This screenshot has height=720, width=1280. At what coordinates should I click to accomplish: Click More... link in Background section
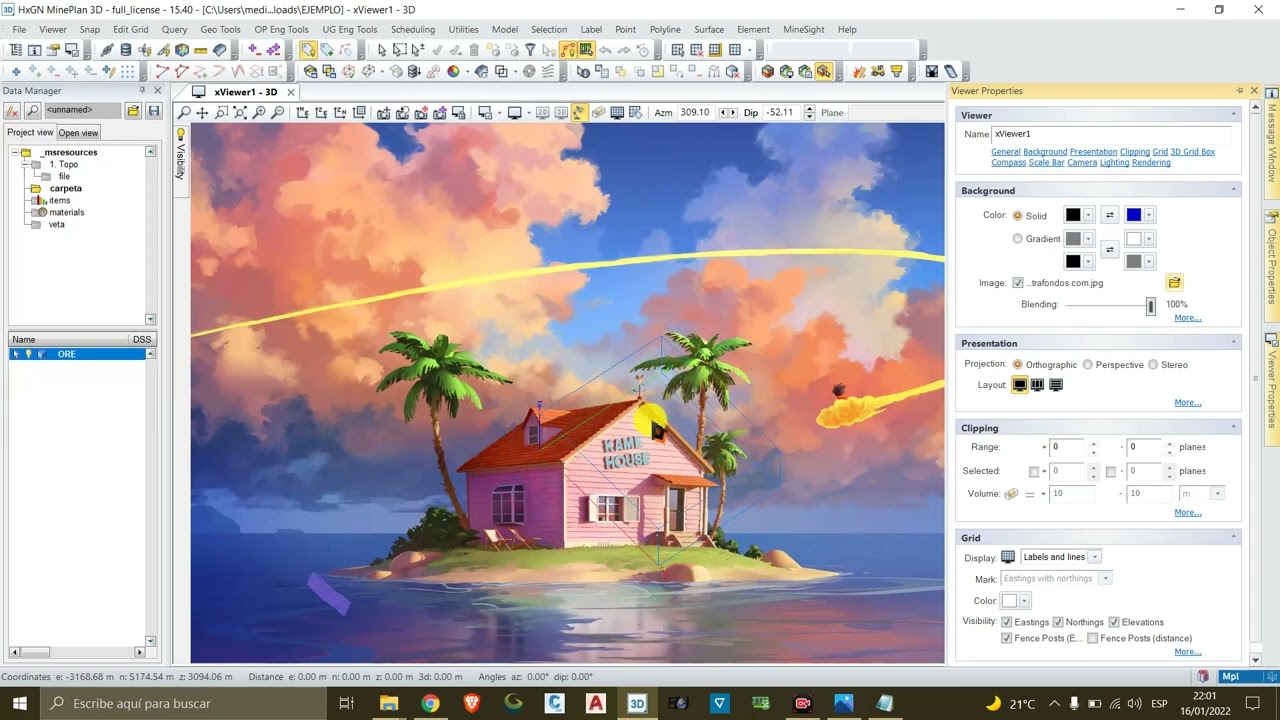pos(1188,318)
